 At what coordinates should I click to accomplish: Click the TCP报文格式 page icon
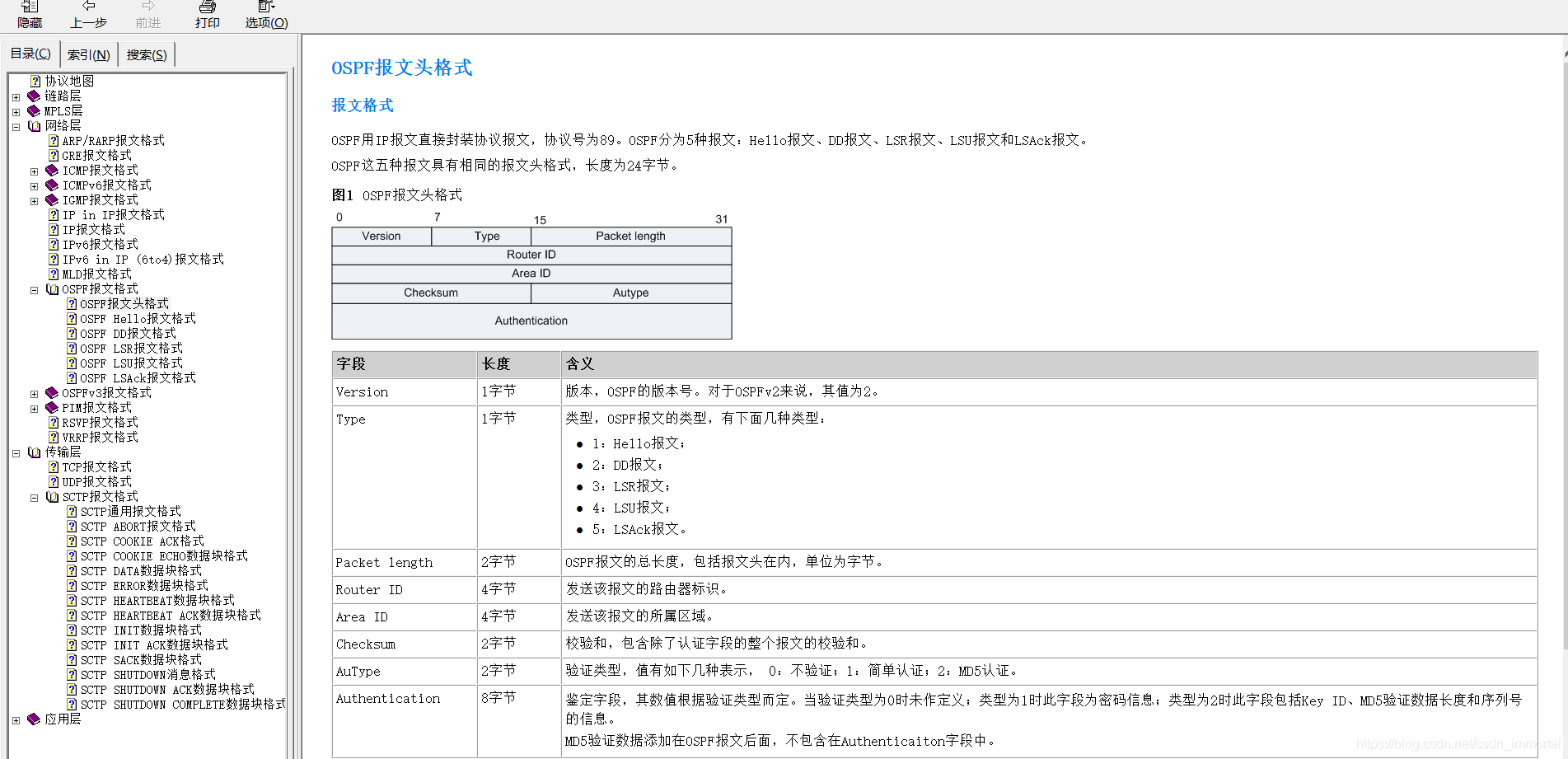tap(54, 467)
